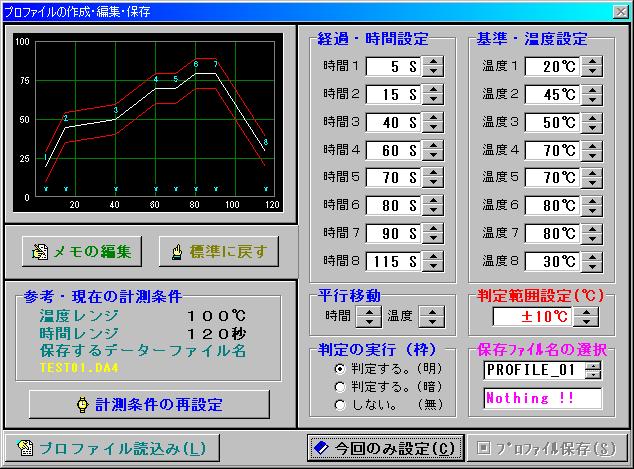Click the Nothing !! memo field
This screenshot has width=634, height=469.
pyautogui.click(x=543, y=398)
